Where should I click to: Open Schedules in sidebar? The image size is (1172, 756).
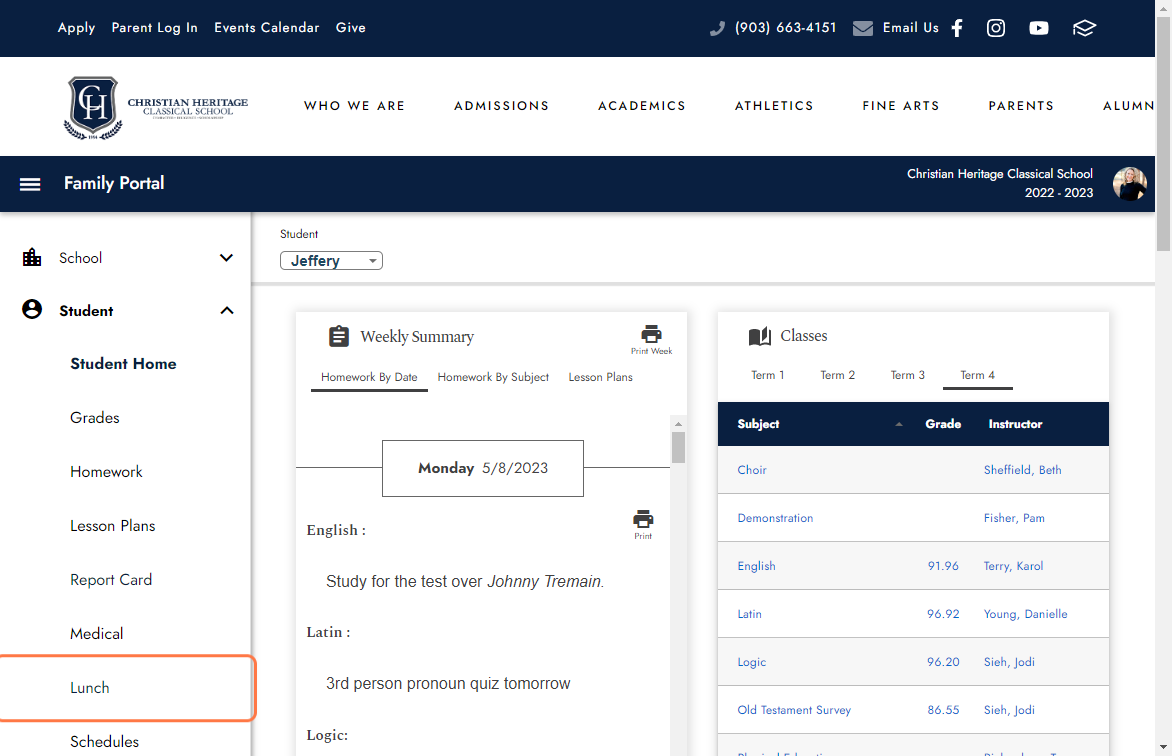(x=105, y=742)
